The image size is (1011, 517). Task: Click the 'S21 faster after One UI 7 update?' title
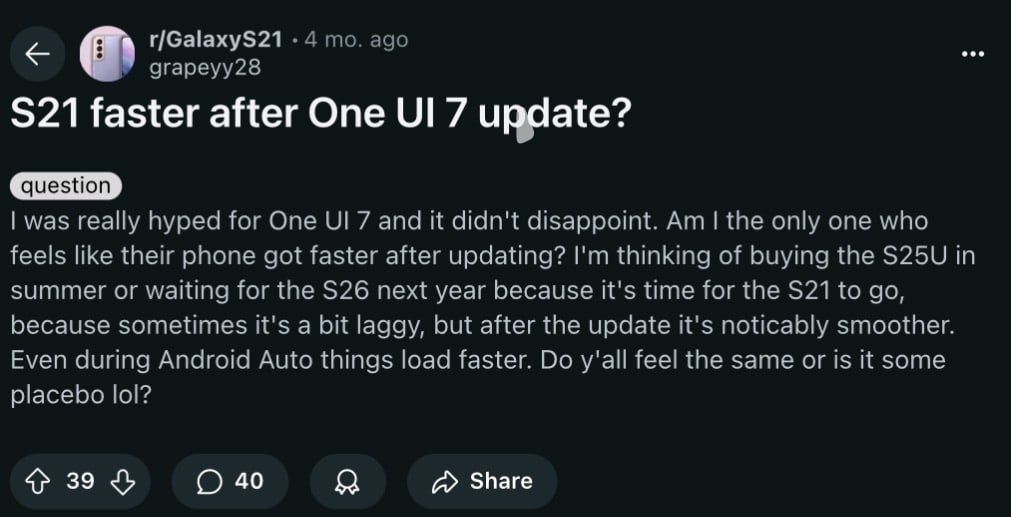[x=320, y=113]
